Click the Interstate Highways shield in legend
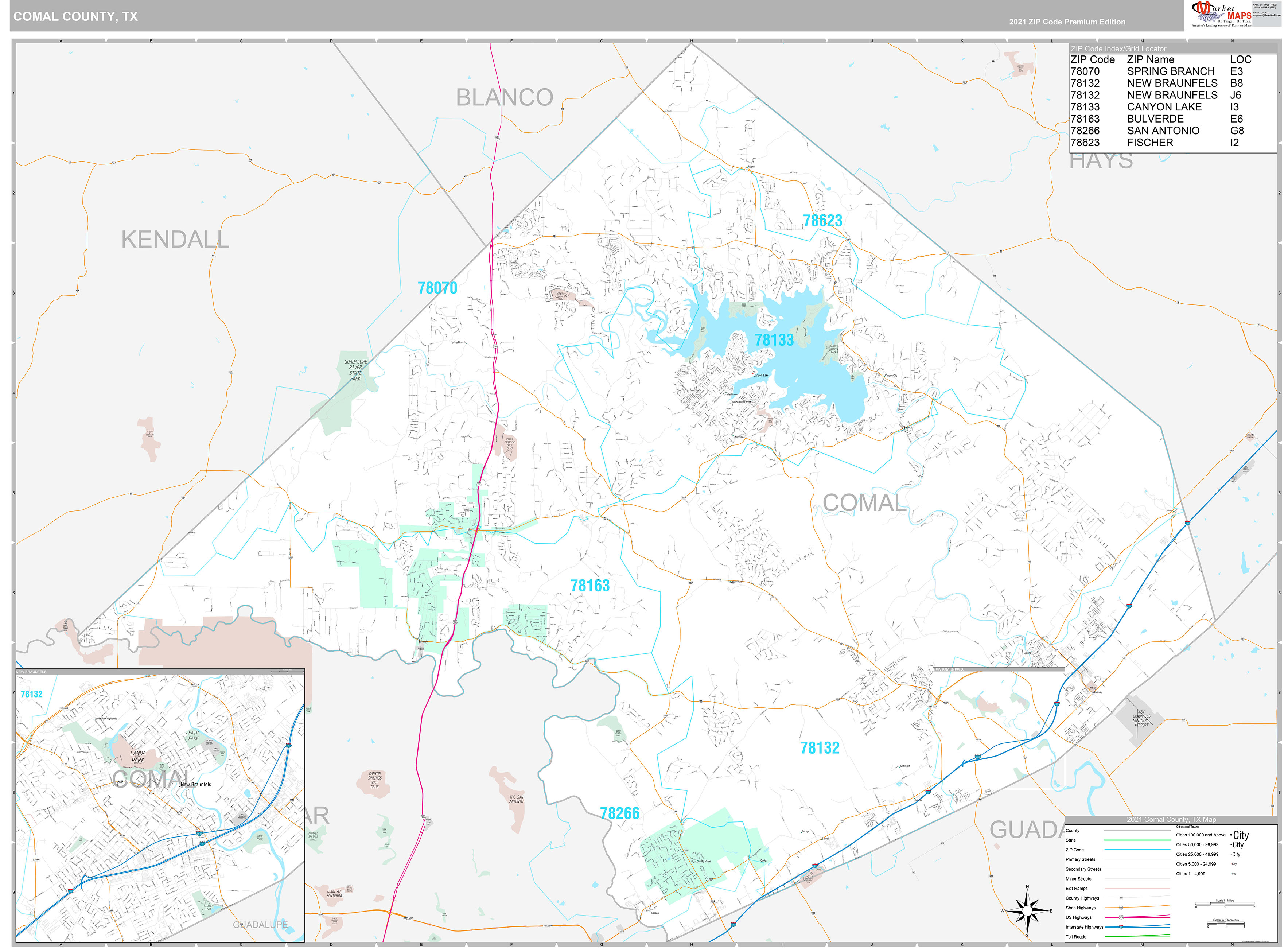 pos(1121,927)
